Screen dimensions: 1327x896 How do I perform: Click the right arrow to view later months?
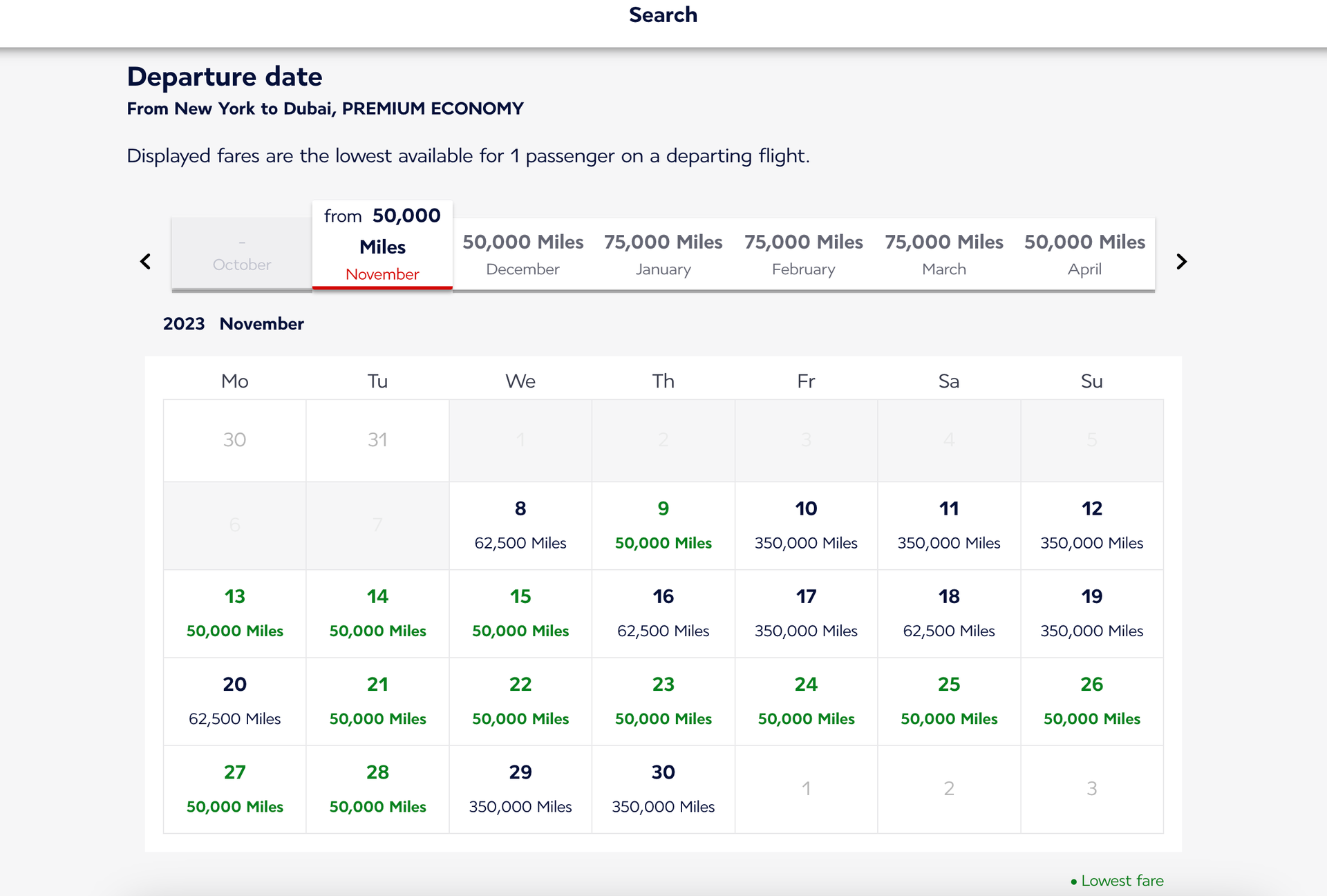pyautogui.click(x=1180, y=261)
